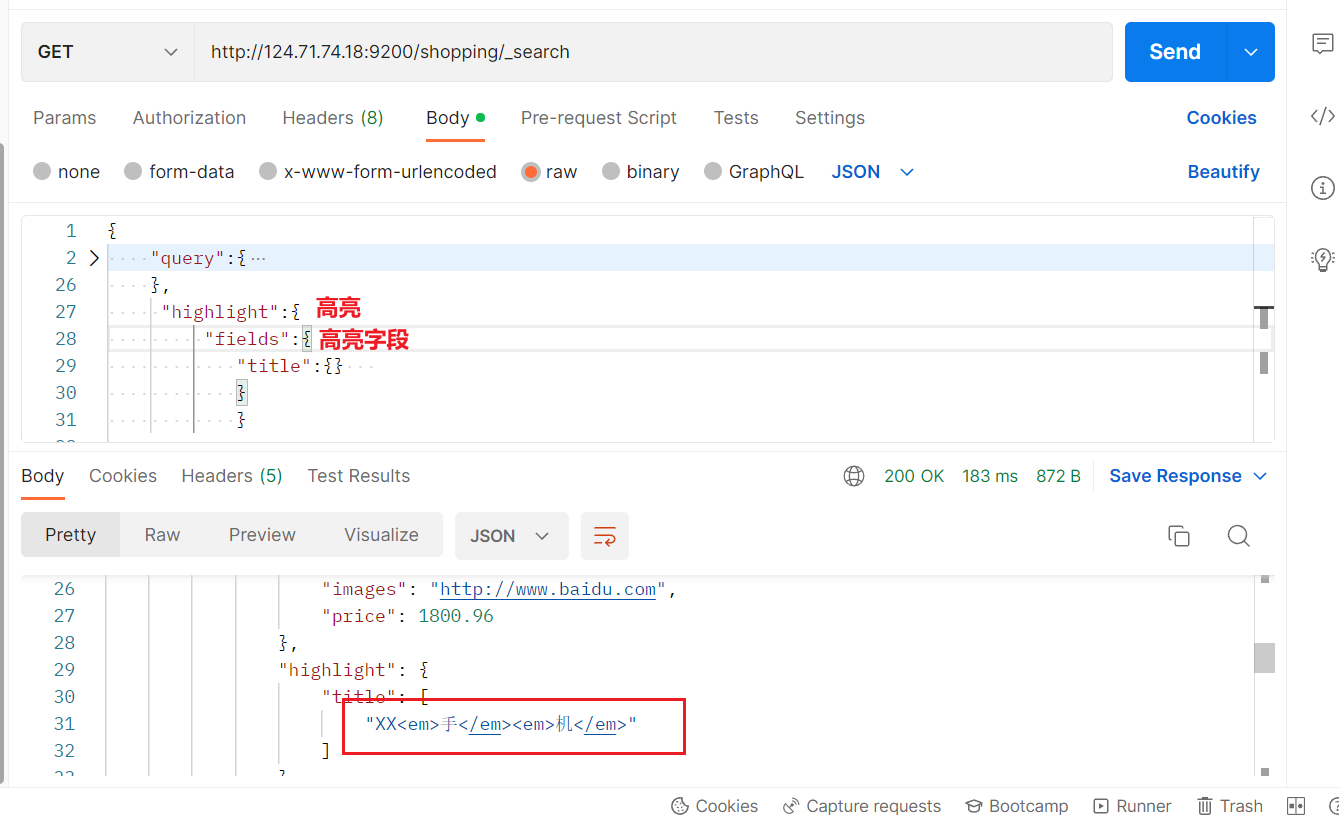Copy the response body

(1179, 536)
